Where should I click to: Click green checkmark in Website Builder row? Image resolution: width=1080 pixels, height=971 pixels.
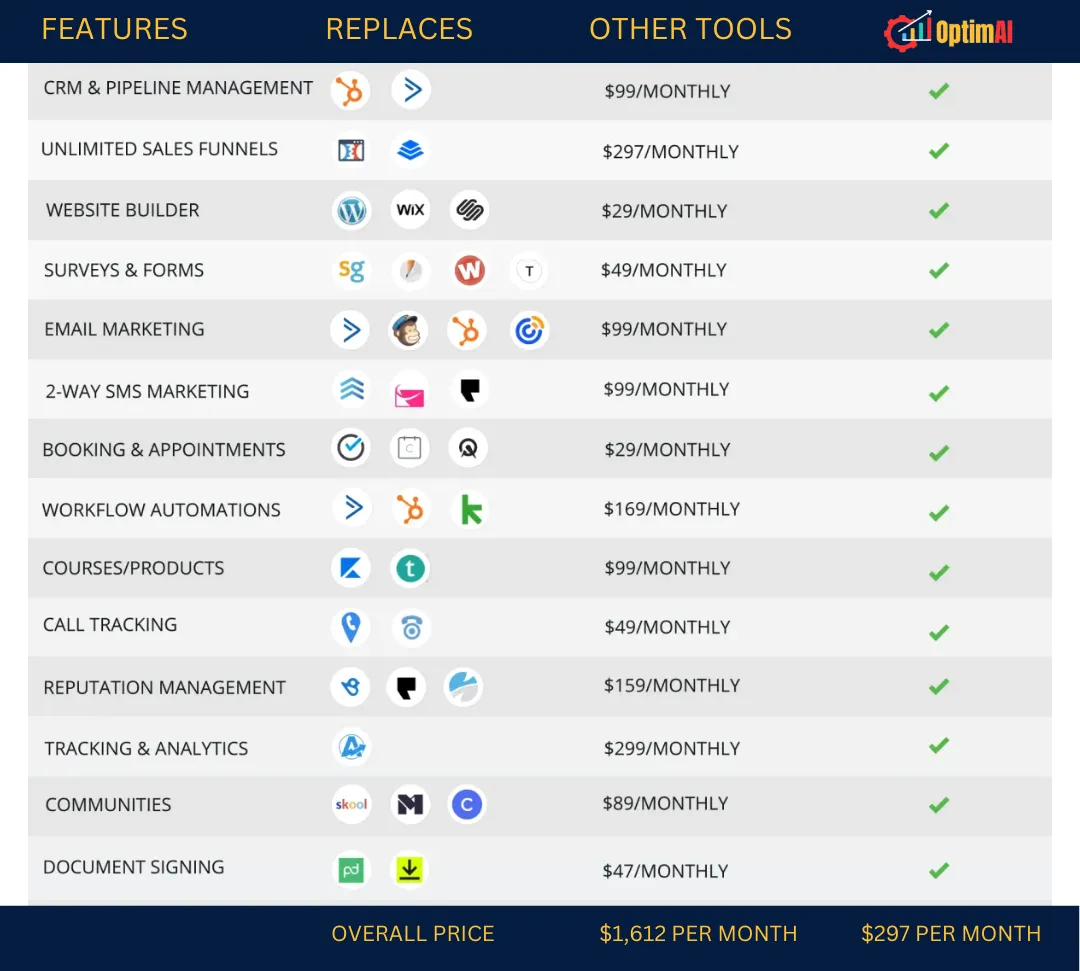pos(939,210)
